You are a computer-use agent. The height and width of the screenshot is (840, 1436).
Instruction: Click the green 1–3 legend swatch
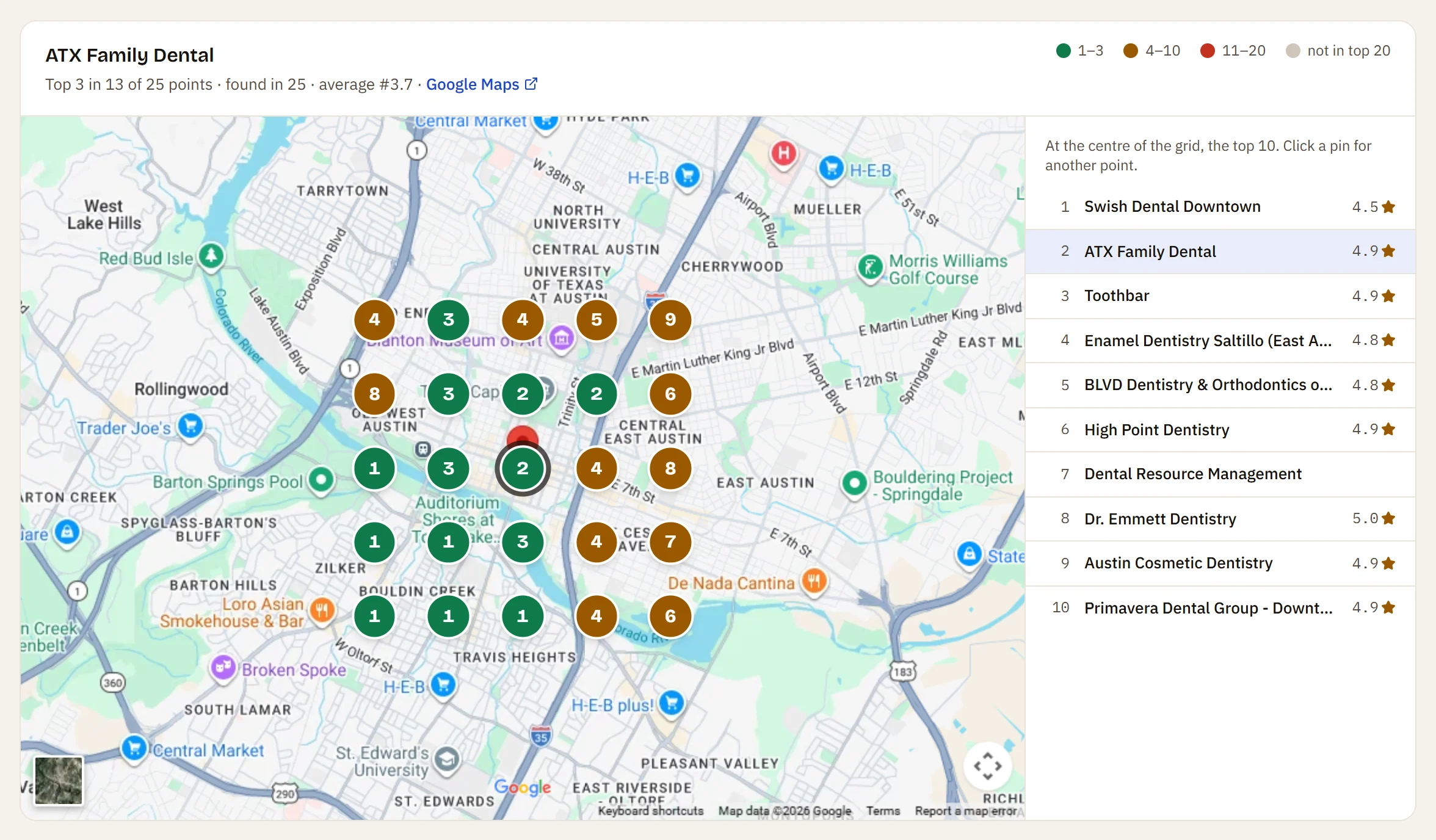coord(1064,51)
